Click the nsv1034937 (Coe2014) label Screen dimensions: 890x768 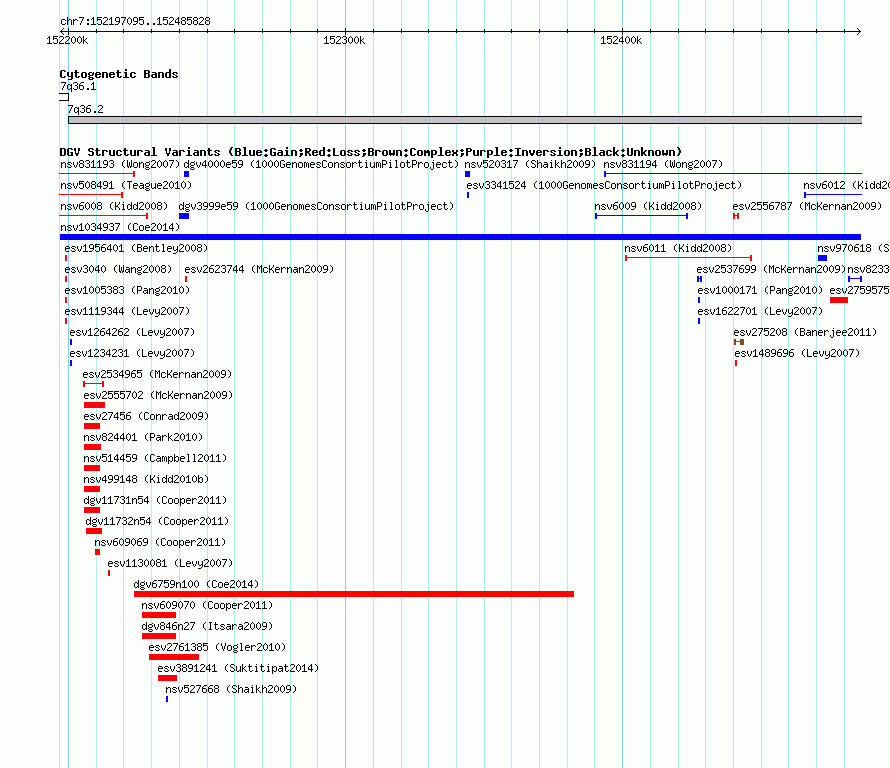click(x=120, y=227)
